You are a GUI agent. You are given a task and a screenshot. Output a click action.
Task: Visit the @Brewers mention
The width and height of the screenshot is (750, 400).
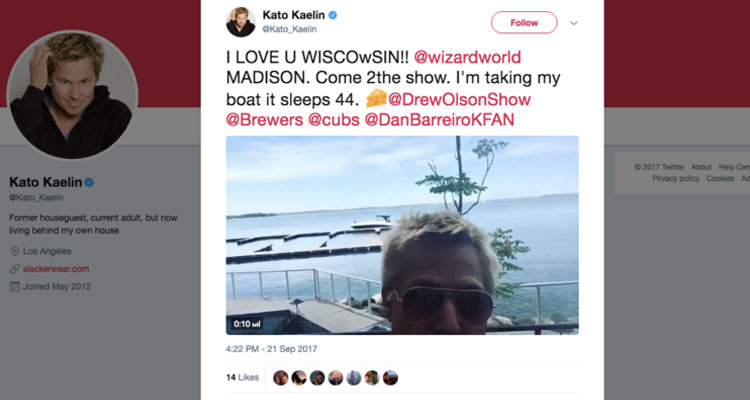click(265, 120)
